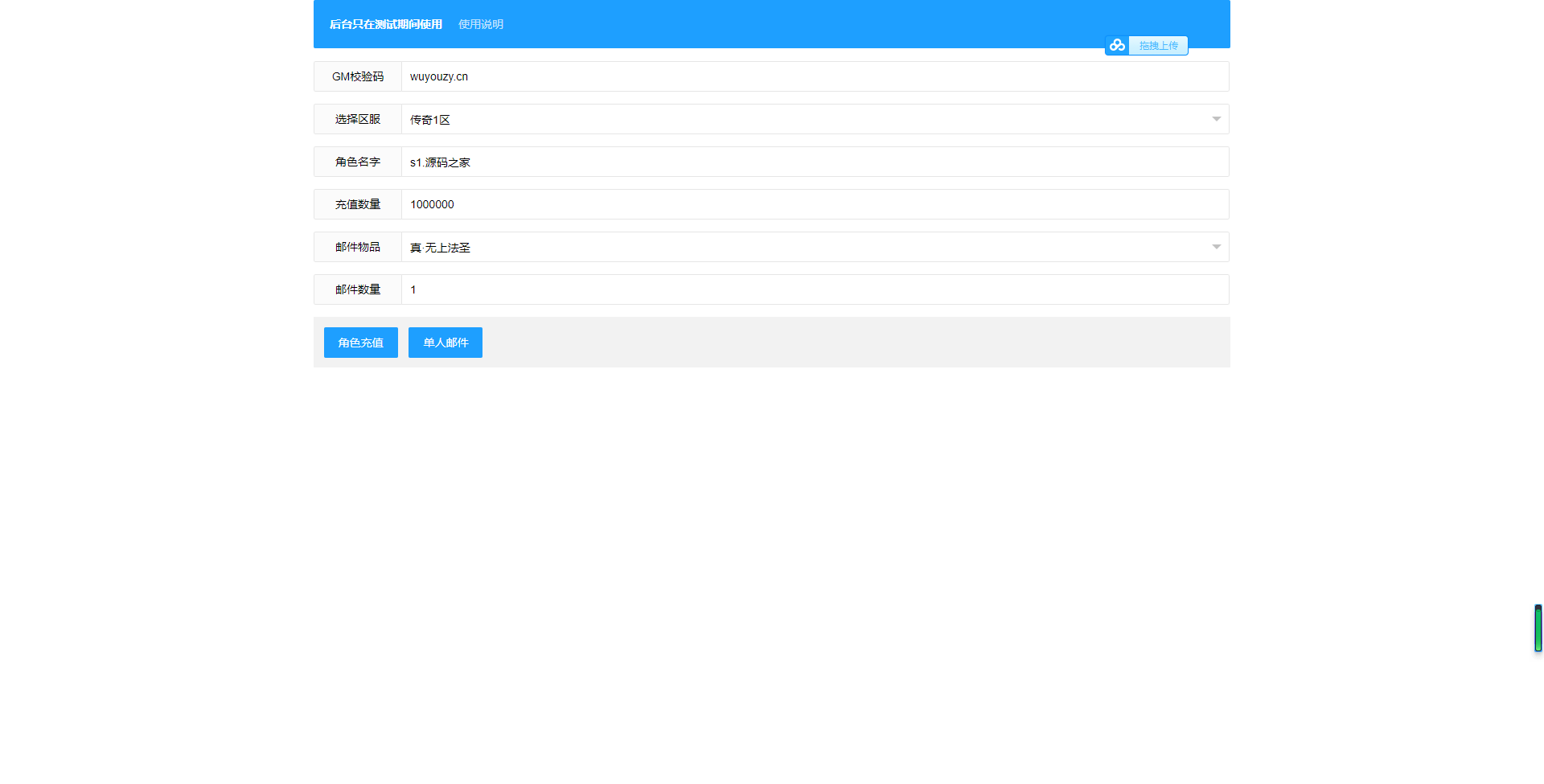Click the 后台只在测试期间使用 header title

click(386, 24)
